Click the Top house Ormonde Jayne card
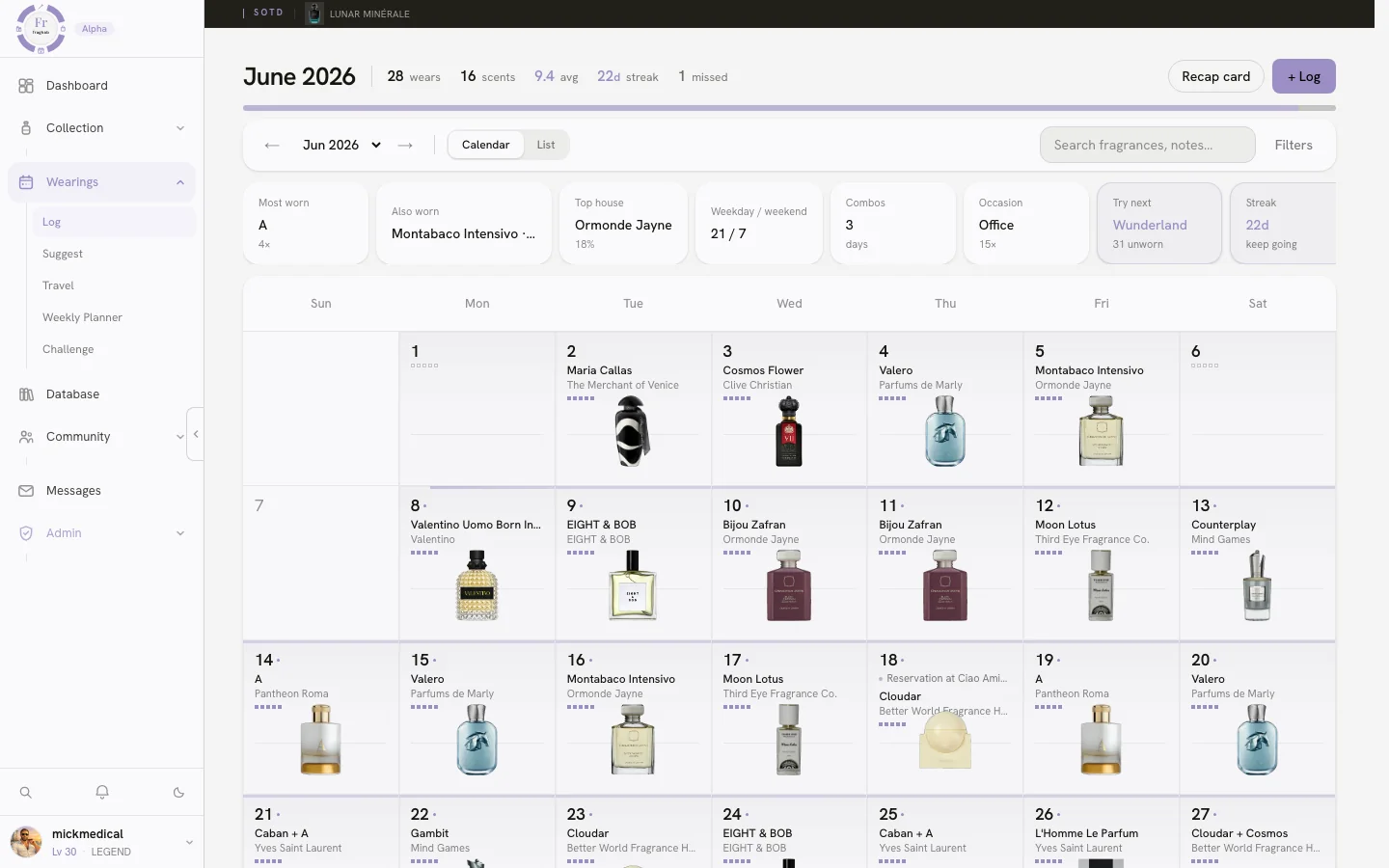Image resolution: width=1389 pixels, height=868 pixels. [623, 224]
